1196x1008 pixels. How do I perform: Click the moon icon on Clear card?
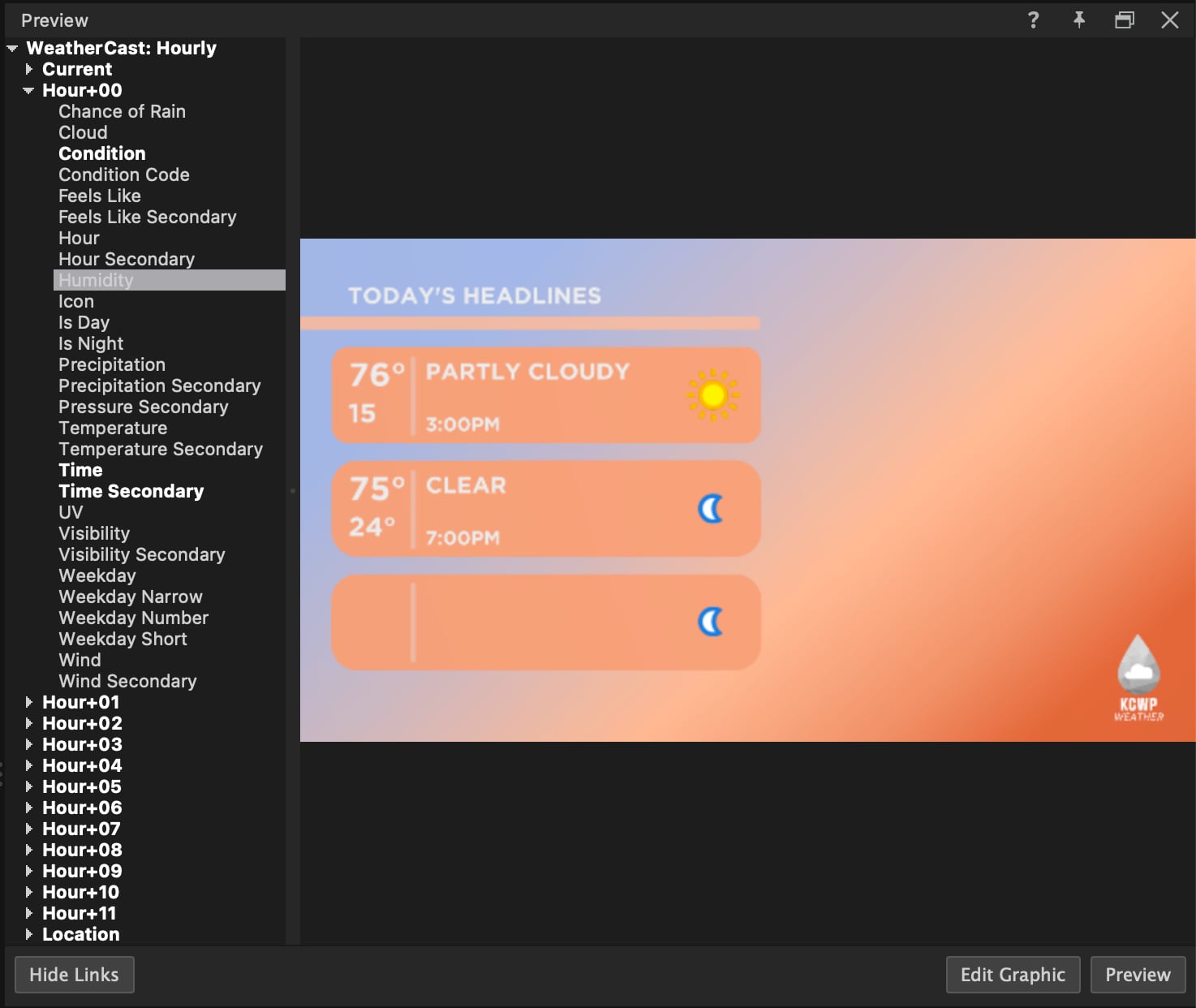pyautogui.click(x=711, y=509)
